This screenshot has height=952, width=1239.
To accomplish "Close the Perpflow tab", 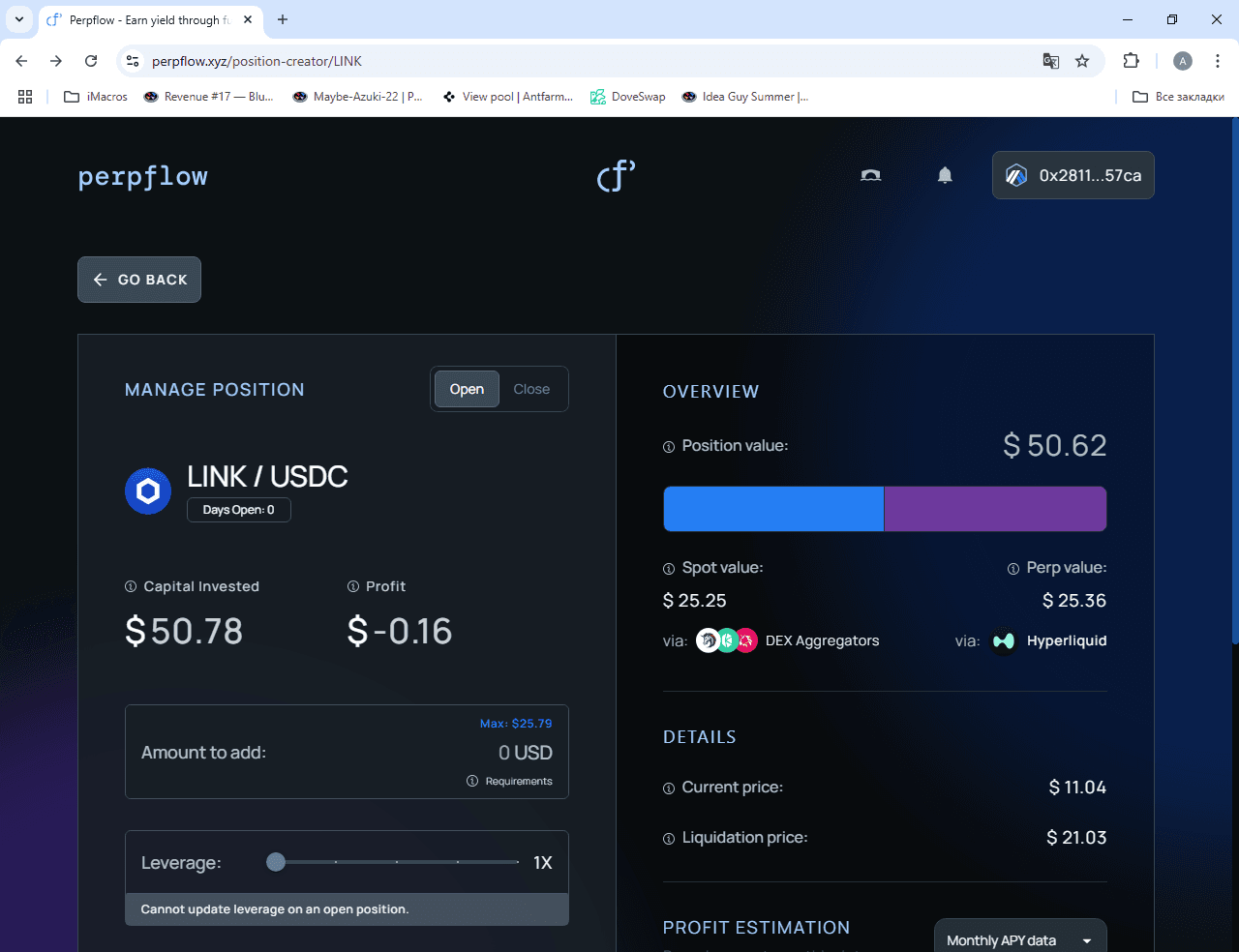I will click(x=248, y=19).
